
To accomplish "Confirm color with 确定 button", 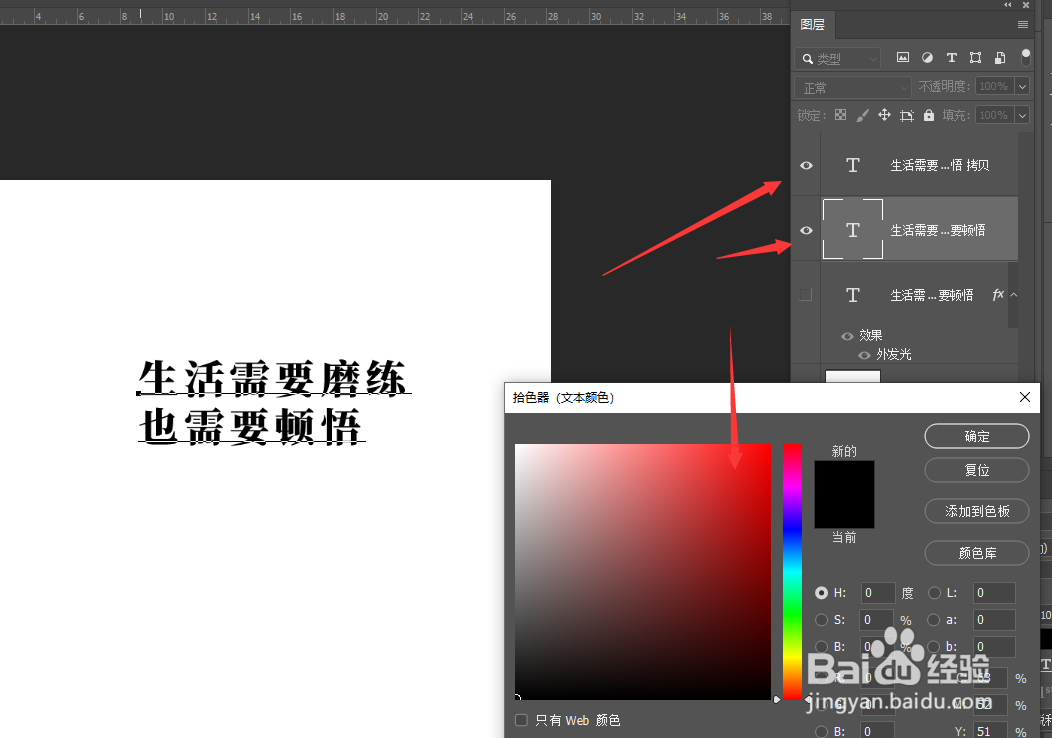I will 977,436.
